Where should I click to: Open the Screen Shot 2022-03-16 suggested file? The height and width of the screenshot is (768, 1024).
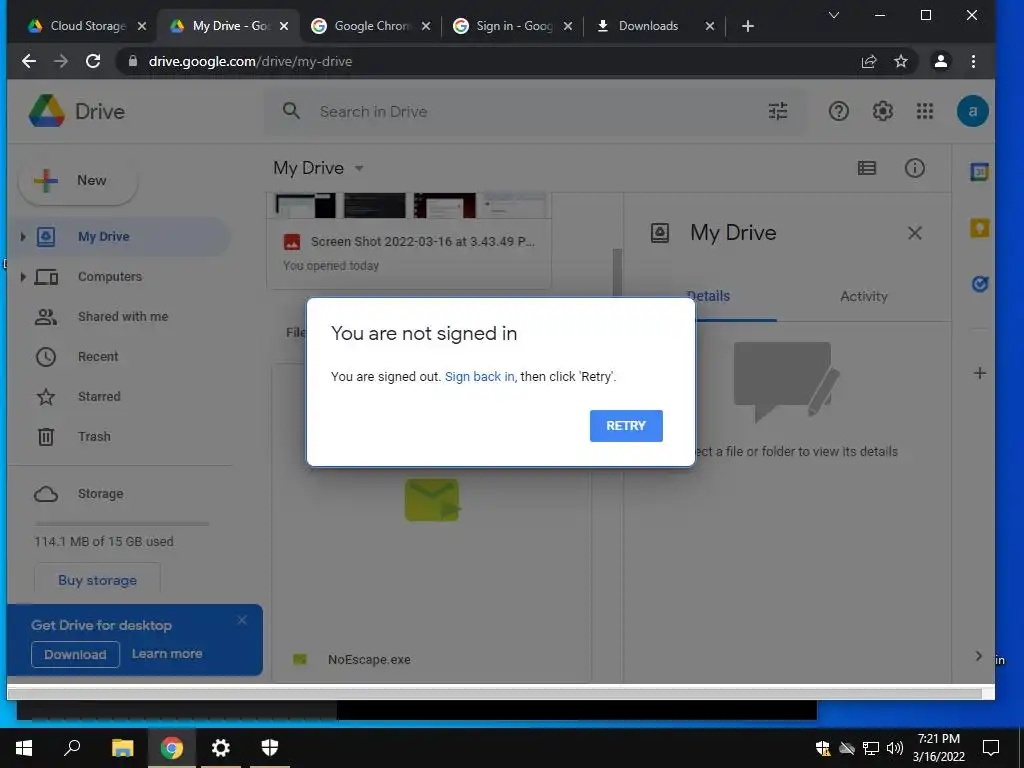(409, 242)
